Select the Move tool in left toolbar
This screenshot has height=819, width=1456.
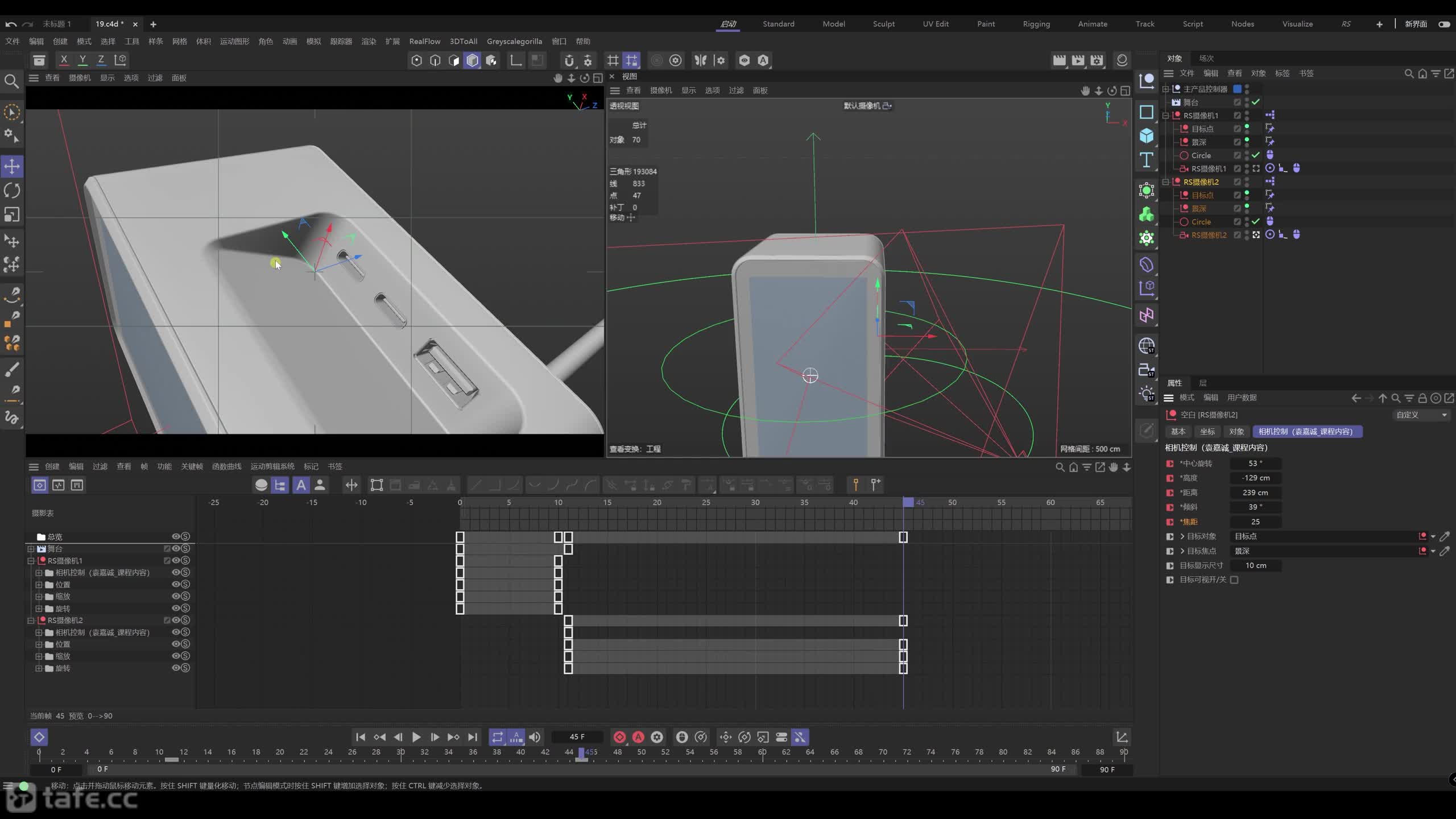pyautogui.click(x=12, y=167)
